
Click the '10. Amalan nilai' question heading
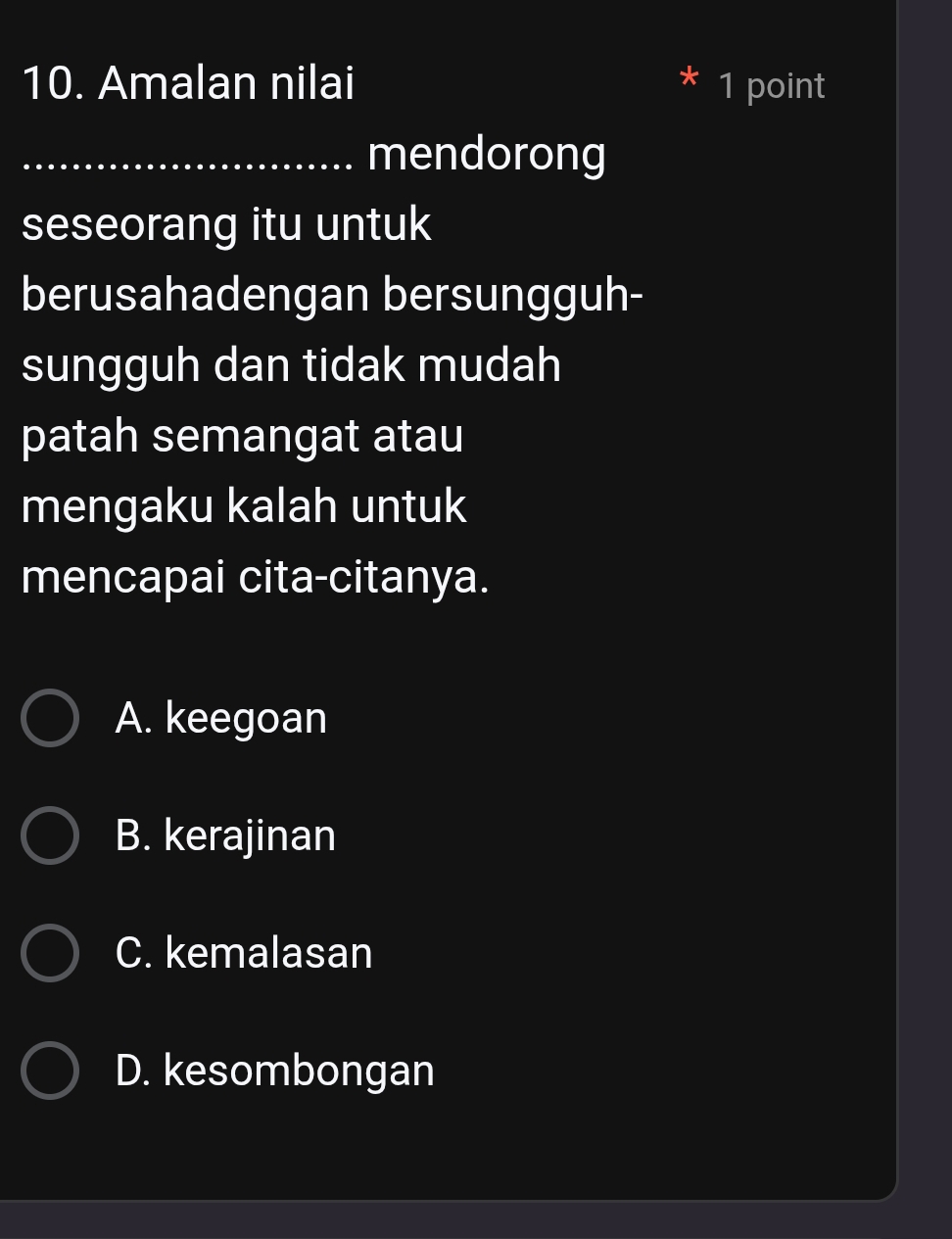pyautogui.click(x=188, y=83)
